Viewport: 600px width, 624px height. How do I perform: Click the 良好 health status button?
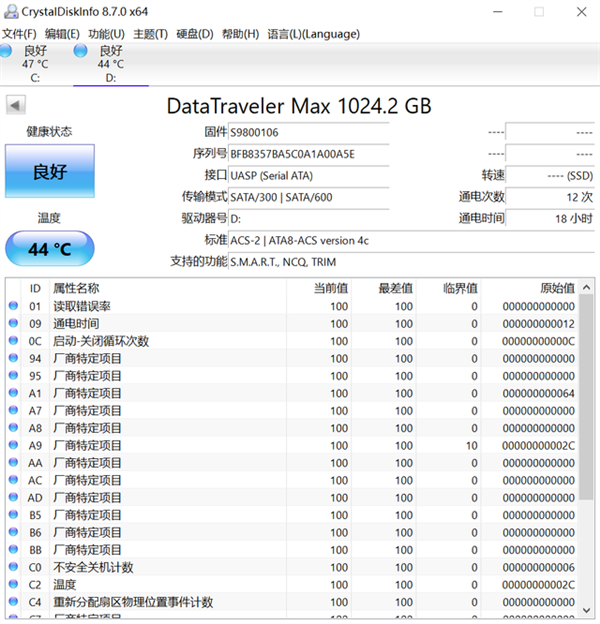click(x=50, y=171)
